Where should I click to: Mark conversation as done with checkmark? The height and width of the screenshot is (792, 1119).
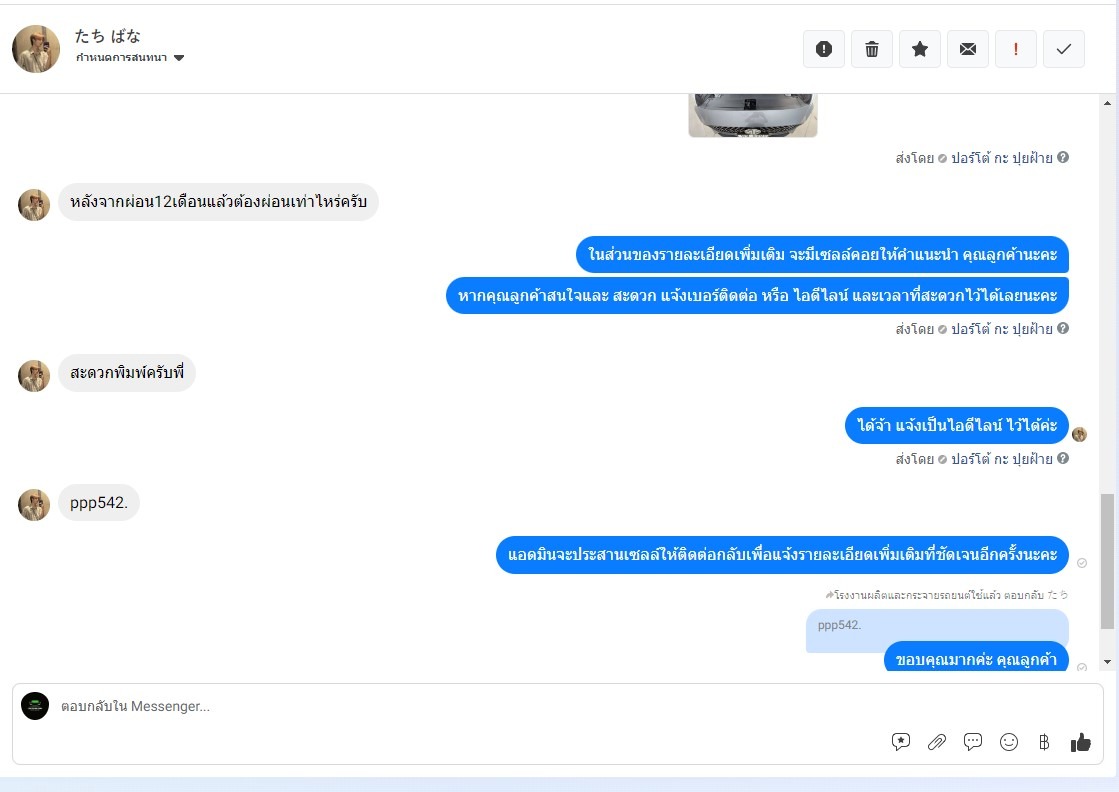pyautogui.click(x=1063, y=49)
